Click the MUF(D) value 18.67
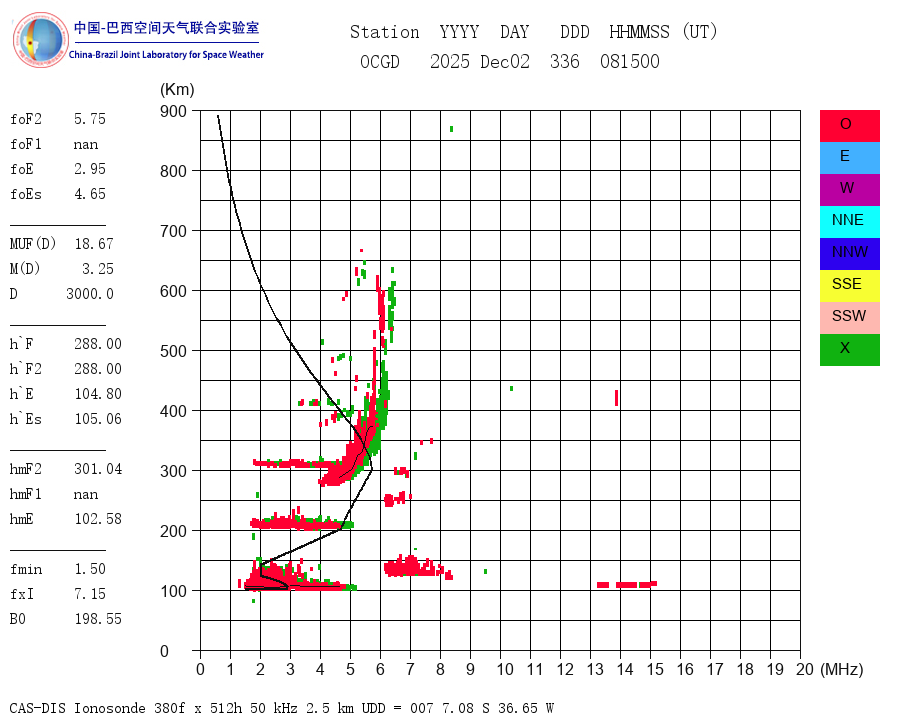 pyautogui.click(x=94, y=244)
